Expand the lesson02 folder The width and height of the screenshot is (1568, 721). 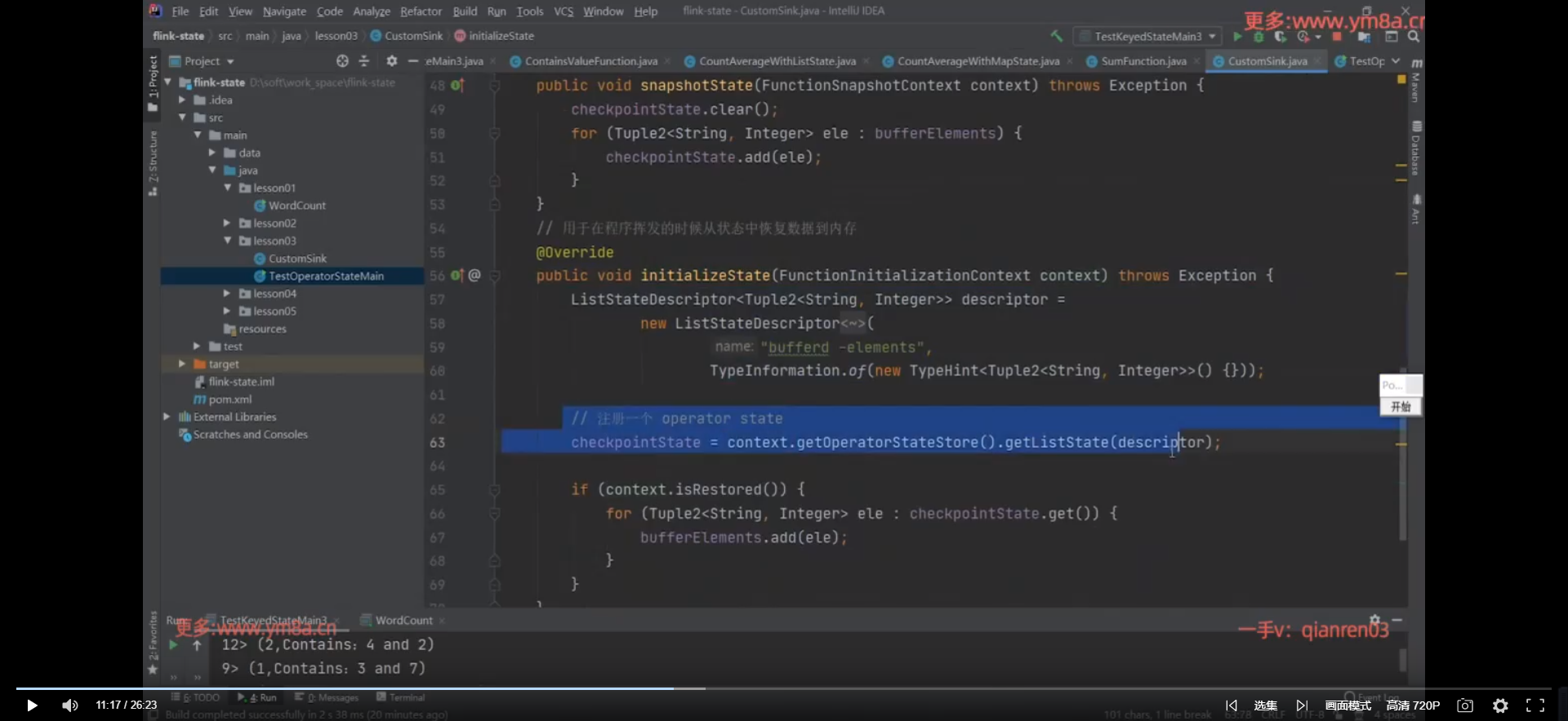[228, 223]
